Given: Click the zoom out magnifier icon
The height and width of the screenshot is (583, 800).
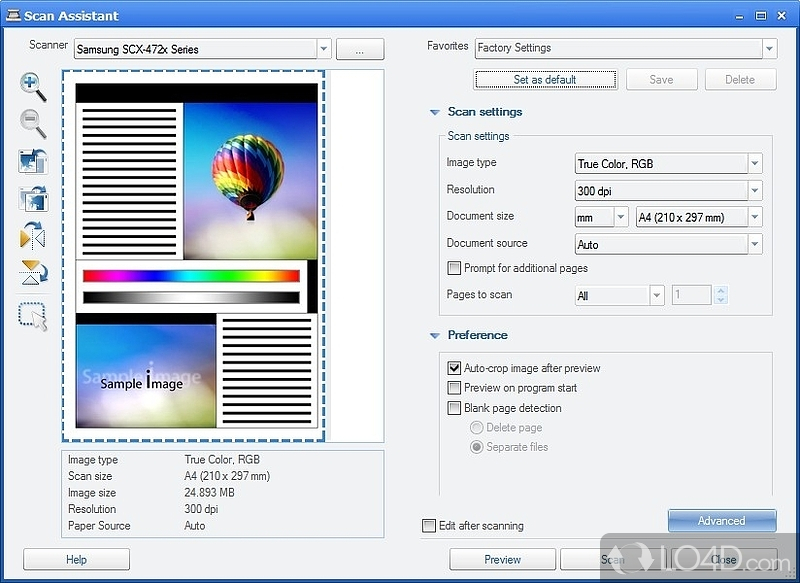Looking at the screenshot, I should coord(33,123).
